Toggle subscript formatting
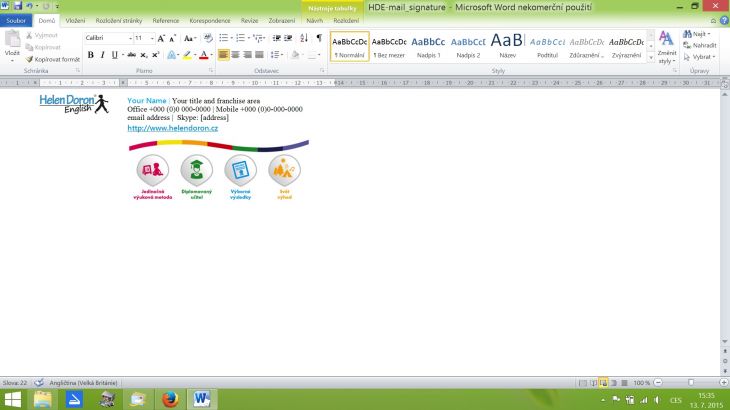 tap(144, 55)
